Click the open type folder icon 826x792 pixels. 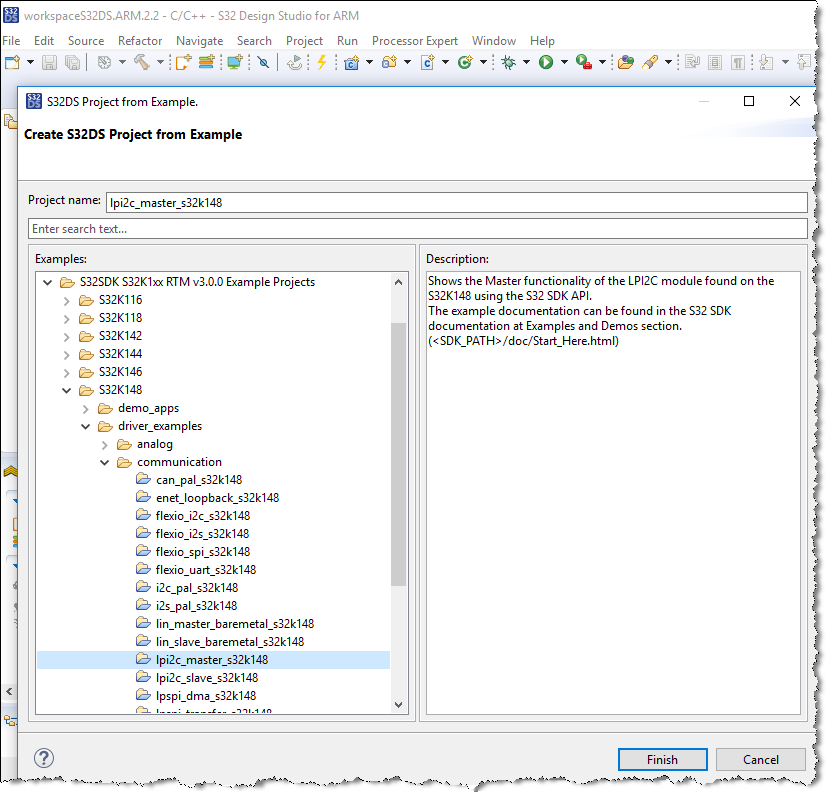coord(626,63)
